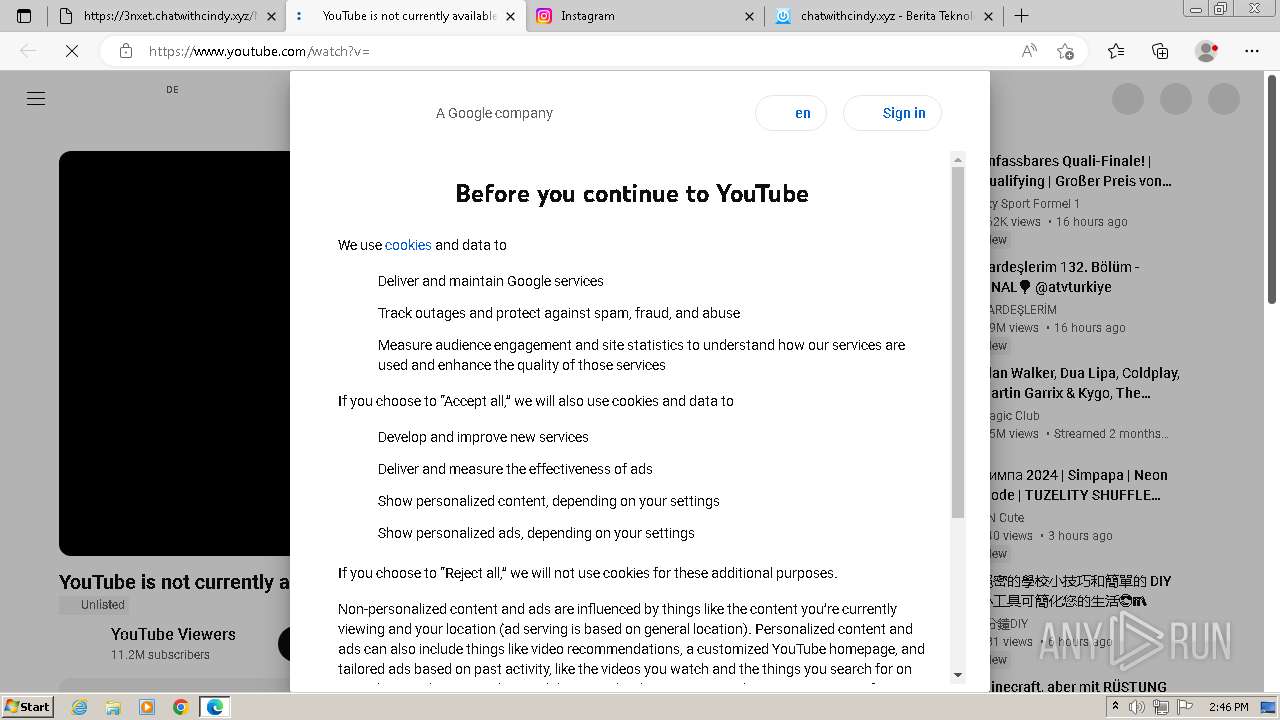Screen dimensions: 1280x720
Task: Open Kardeşlerim 132. Bölüm video
Action: [1064, 277]
